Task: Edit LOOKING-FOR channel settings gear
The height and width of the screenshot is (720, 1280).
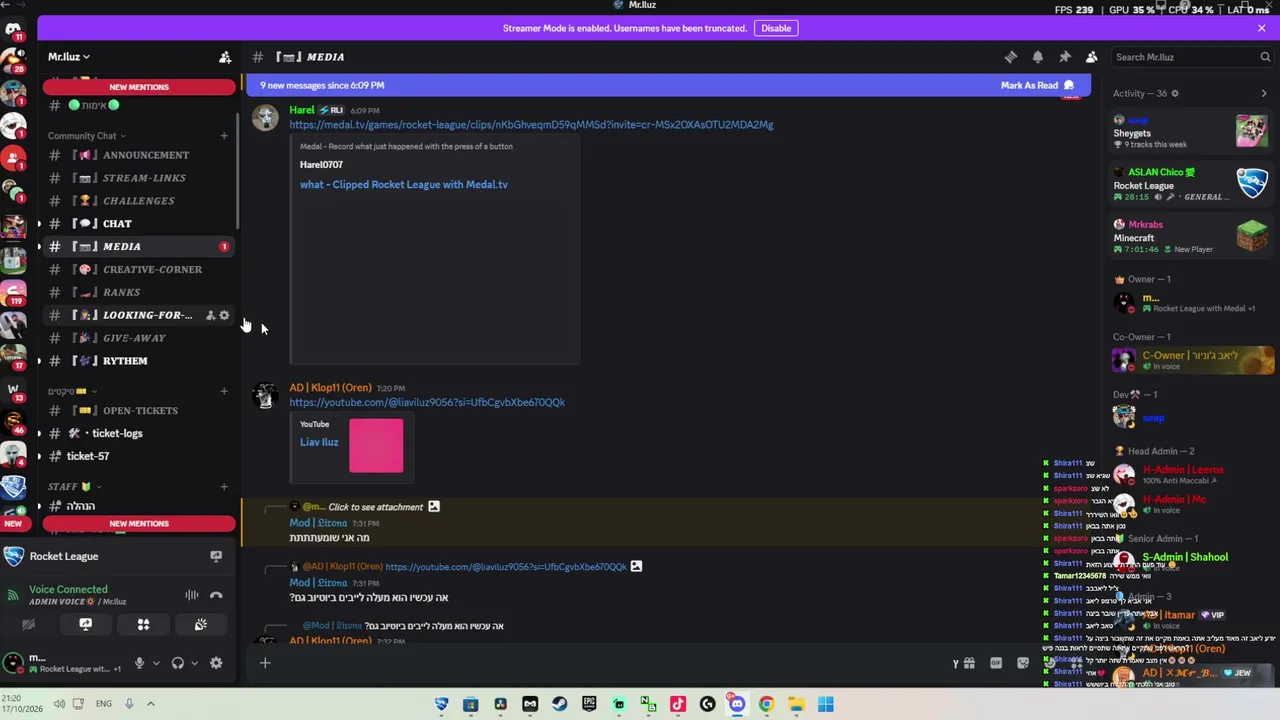Action: coord(224,315)
